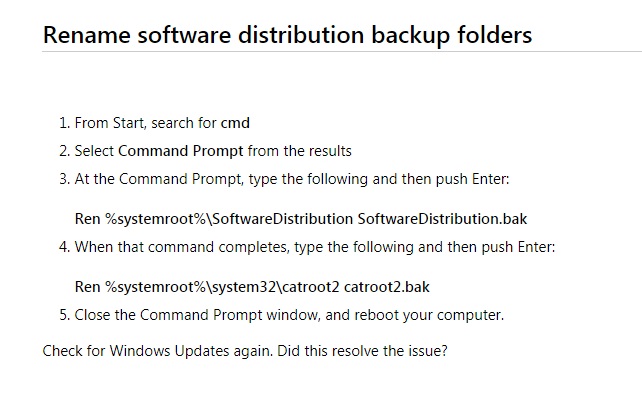Viewport: 642px width, 403px height.
Task: Click catroot2.bak in the second command
Action: (x=387, y=287)
